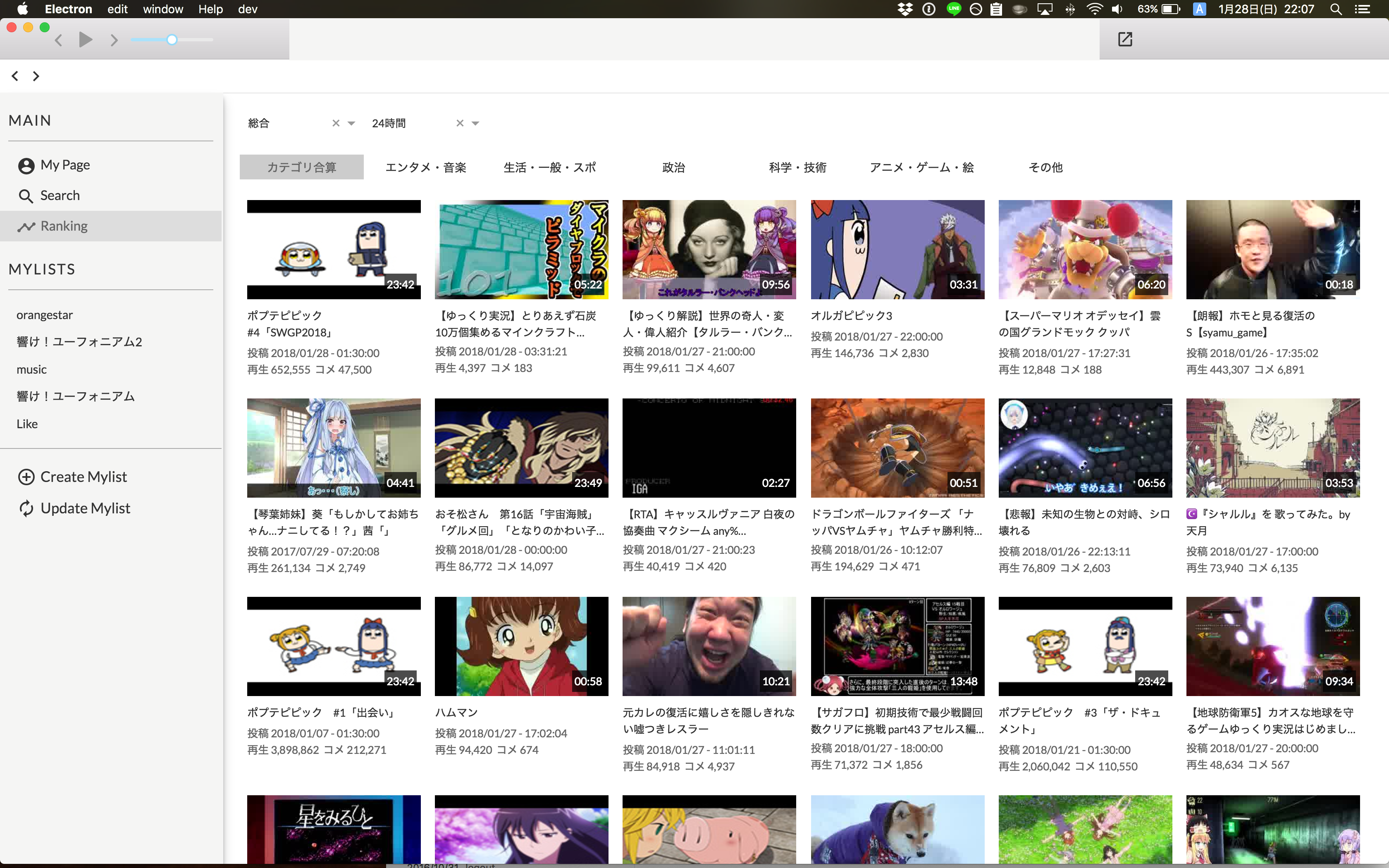
Task: Open Search in the sidebar
Action: [x=60, y=196]
